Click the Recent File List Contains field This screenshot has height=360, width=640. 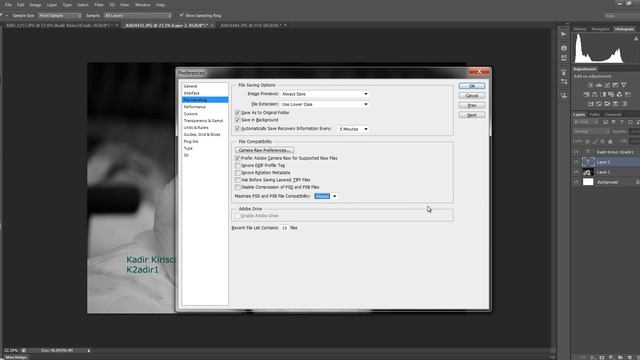(x=284, y=228)
